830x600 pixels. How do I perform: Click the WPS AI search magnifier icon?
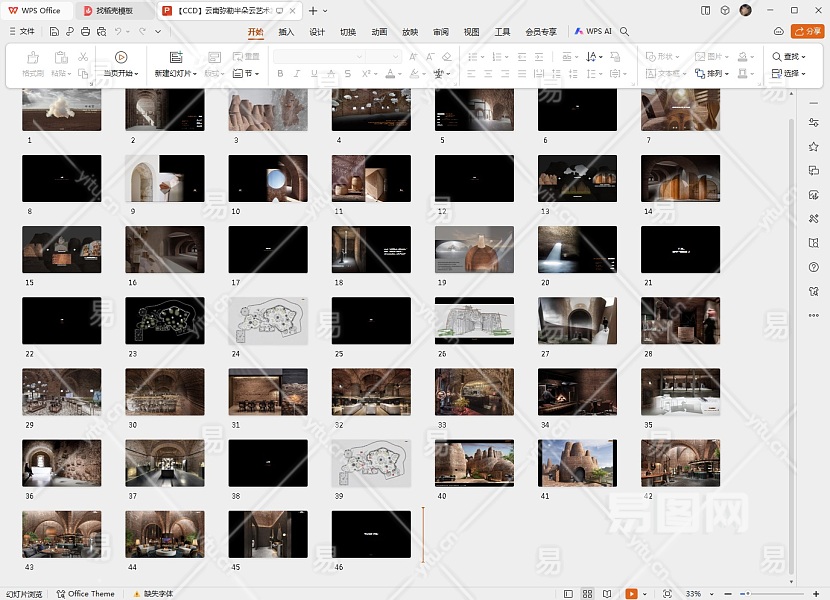[625, 32]
